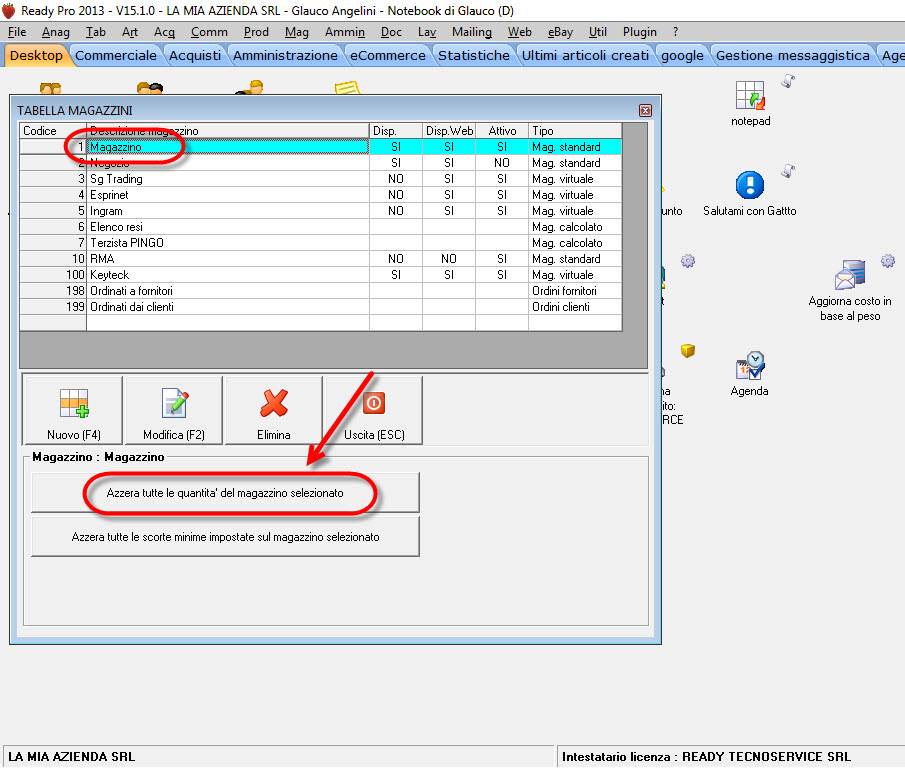Close the Tabella Magazzini window
Screen dimensions: 905x768
click(645, 110)
